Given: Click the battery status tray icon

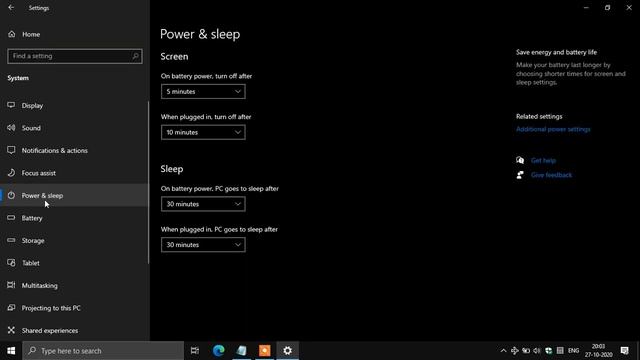Looking at the screenshot, I should [526, 351].
